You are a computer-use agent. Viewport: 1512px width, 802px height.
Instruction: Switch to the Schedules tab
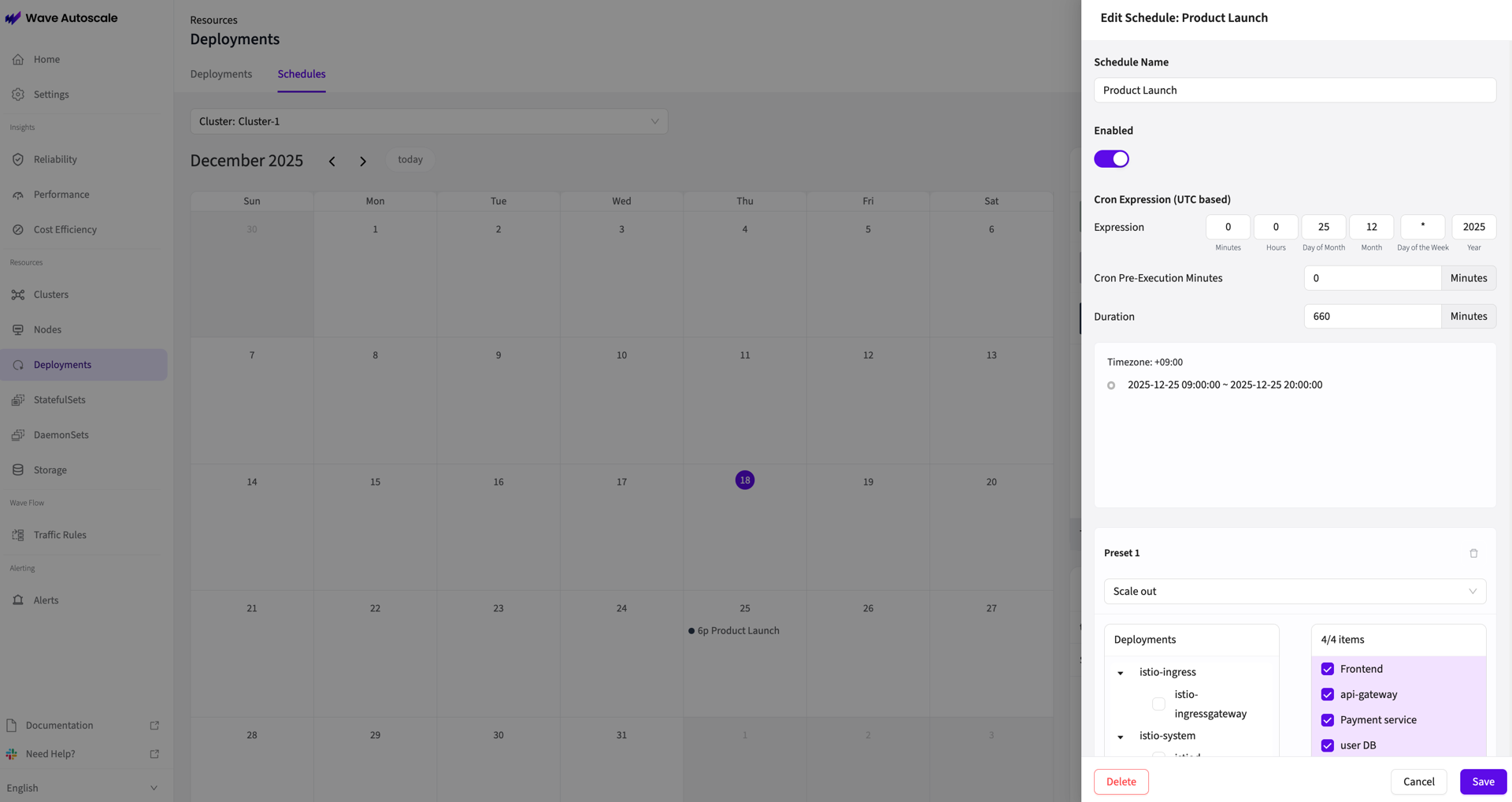[302, 74]
